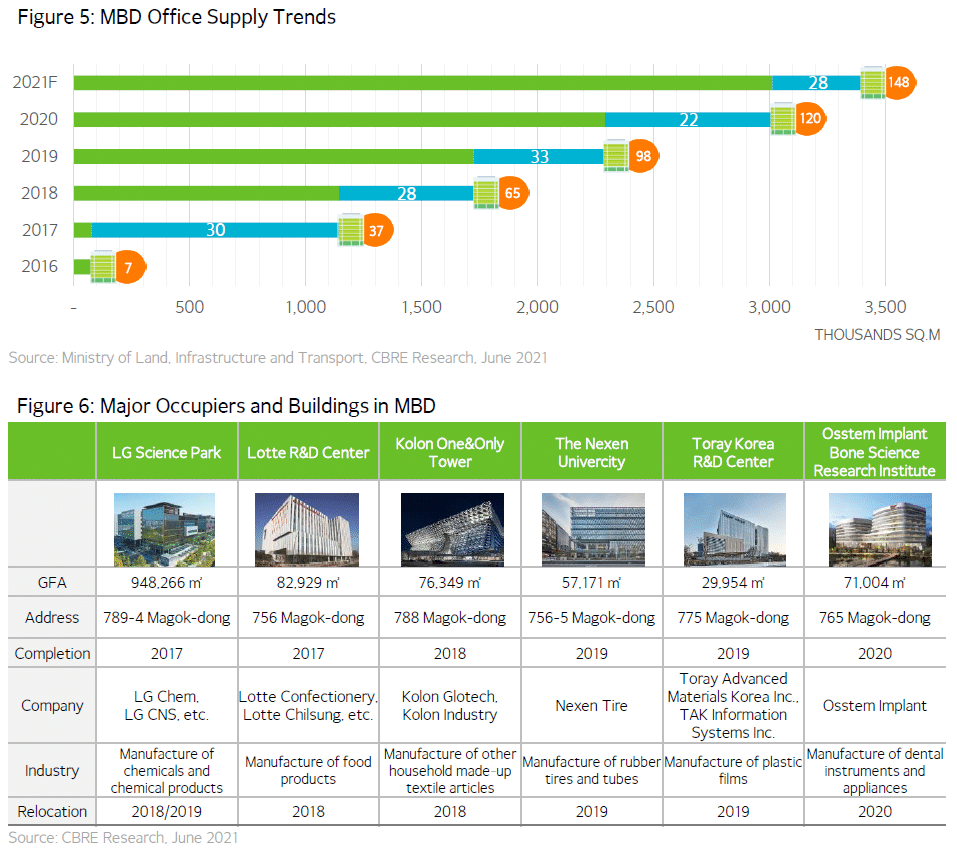957x849 pixels.
Task: Click the GFA value '71,004 ㎡'
Action: pos(875,583)
